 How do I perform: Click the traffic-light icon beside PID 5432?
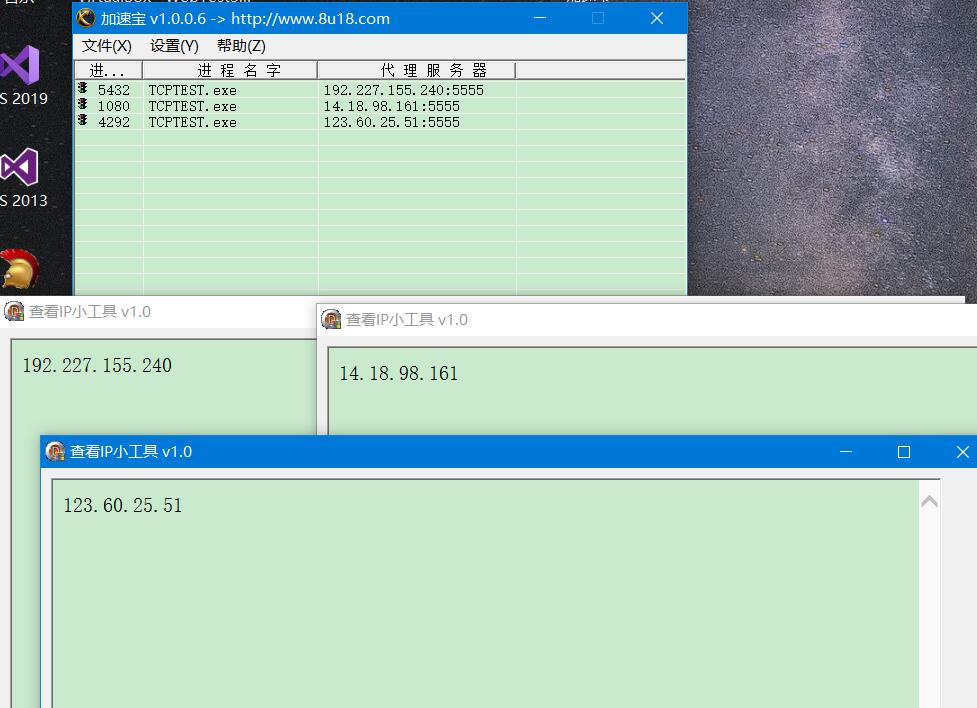tap(82, 88)
